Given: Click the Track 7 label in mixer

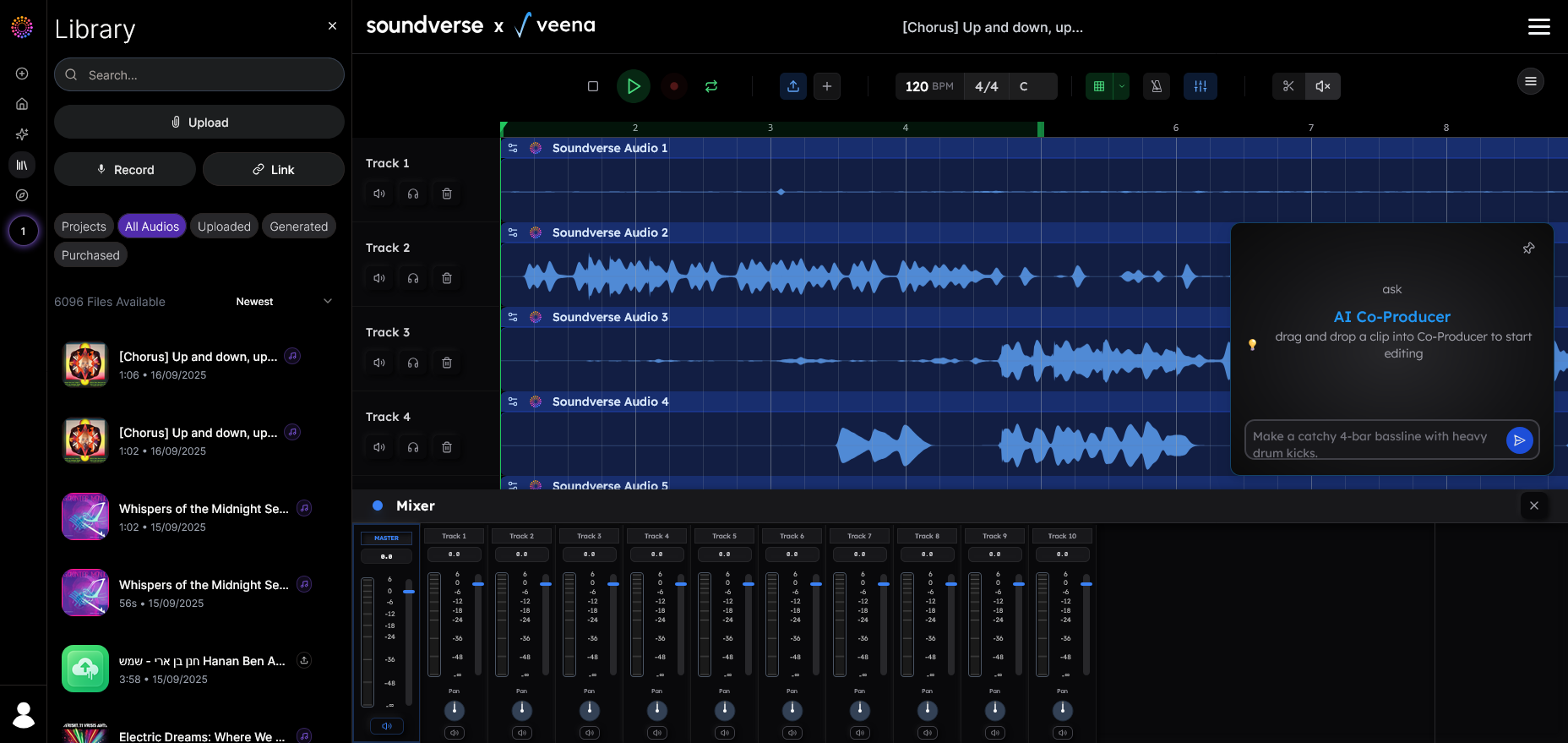Looking at the screenshot, I should 859,536.
